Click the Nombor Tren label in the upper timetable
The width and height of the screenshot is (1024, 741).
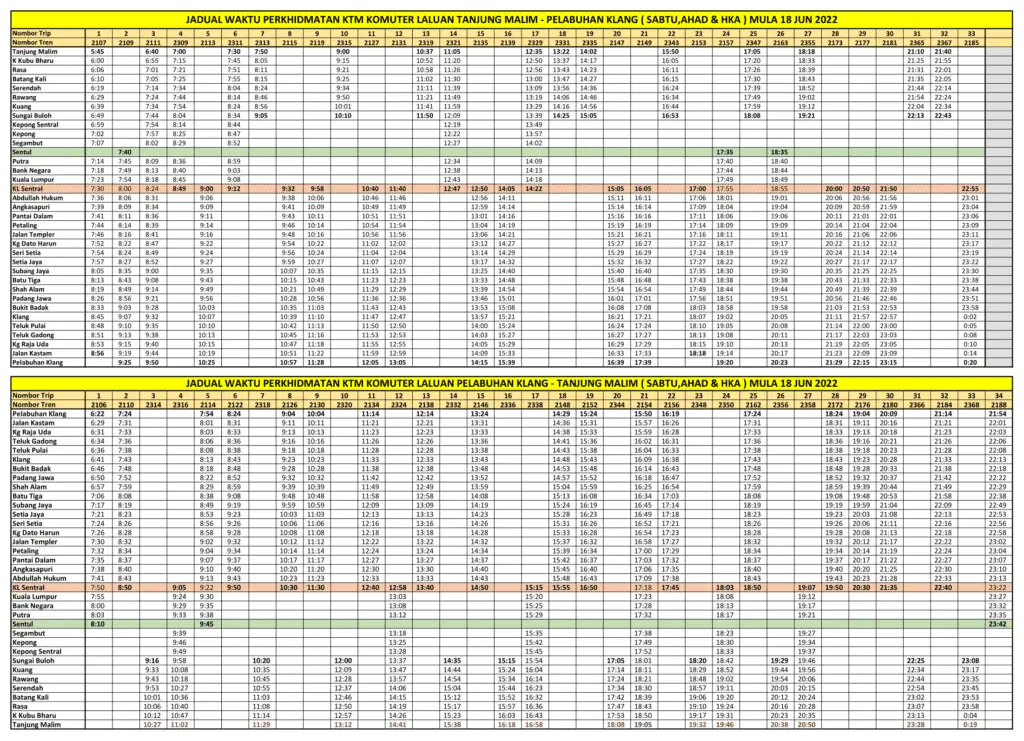tap(32, 42)
